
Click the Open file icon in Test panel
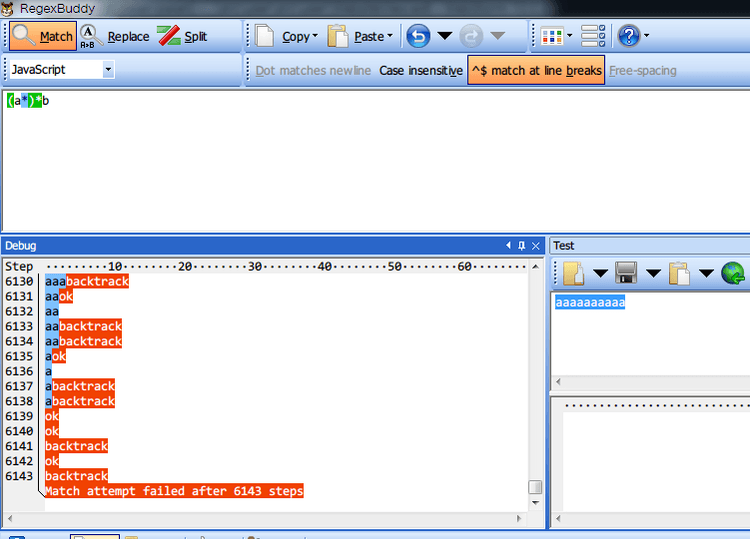574,273
